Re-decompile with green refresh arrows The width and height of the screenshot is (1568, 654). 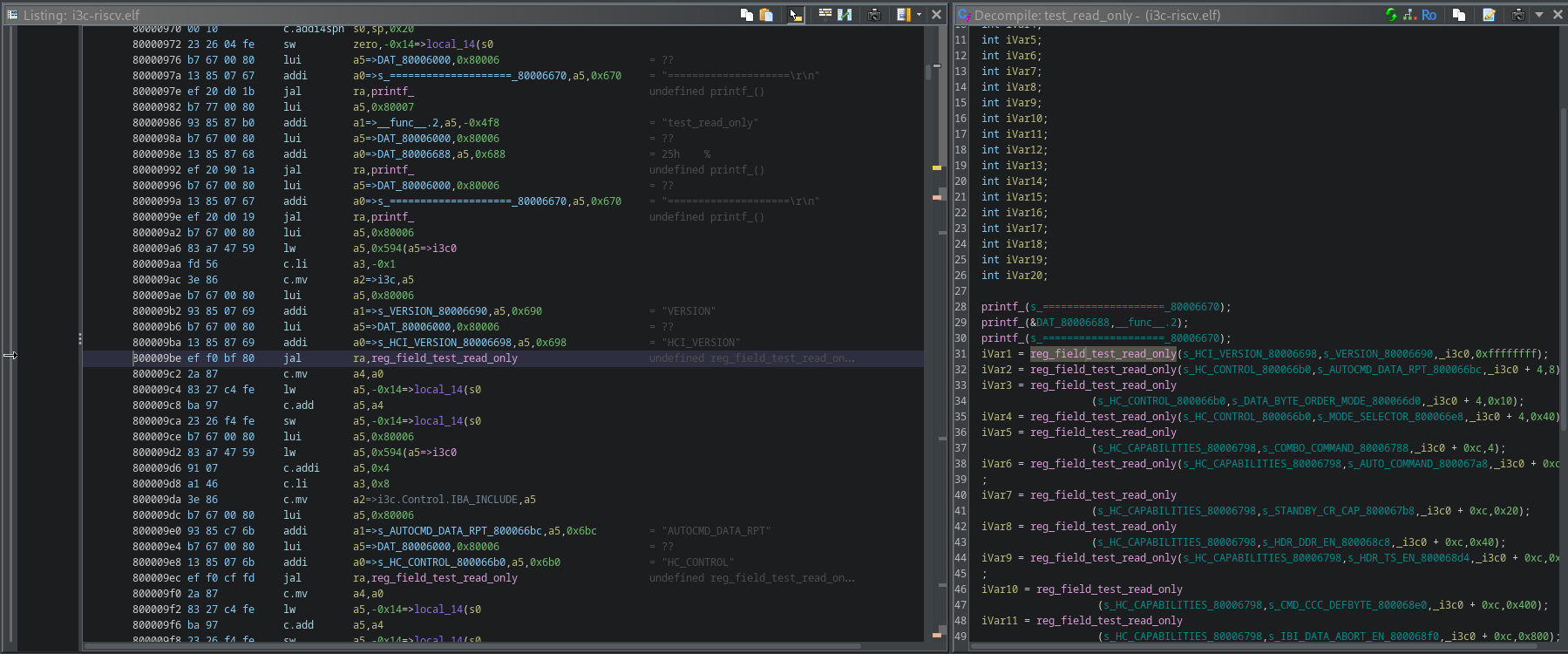click(x=1391, y=14)
